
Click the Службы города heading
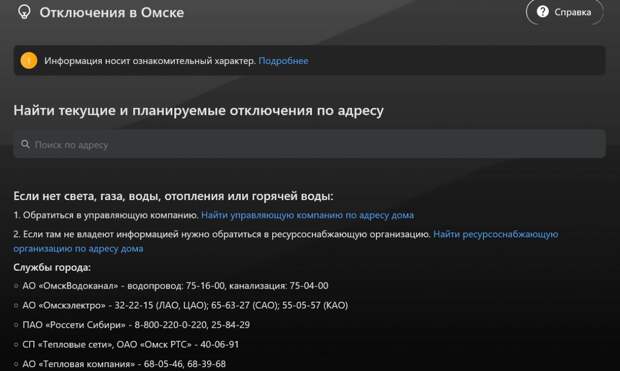coord(52,267)
